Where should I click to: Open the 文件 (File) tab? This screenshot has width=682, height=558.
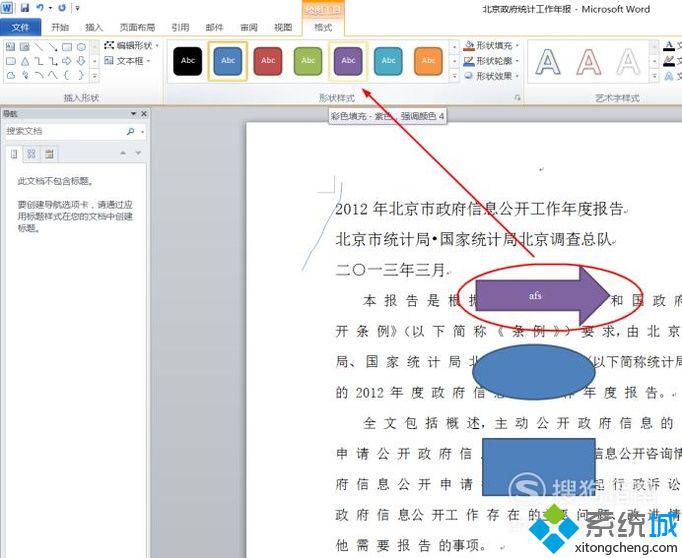[20, 27]
